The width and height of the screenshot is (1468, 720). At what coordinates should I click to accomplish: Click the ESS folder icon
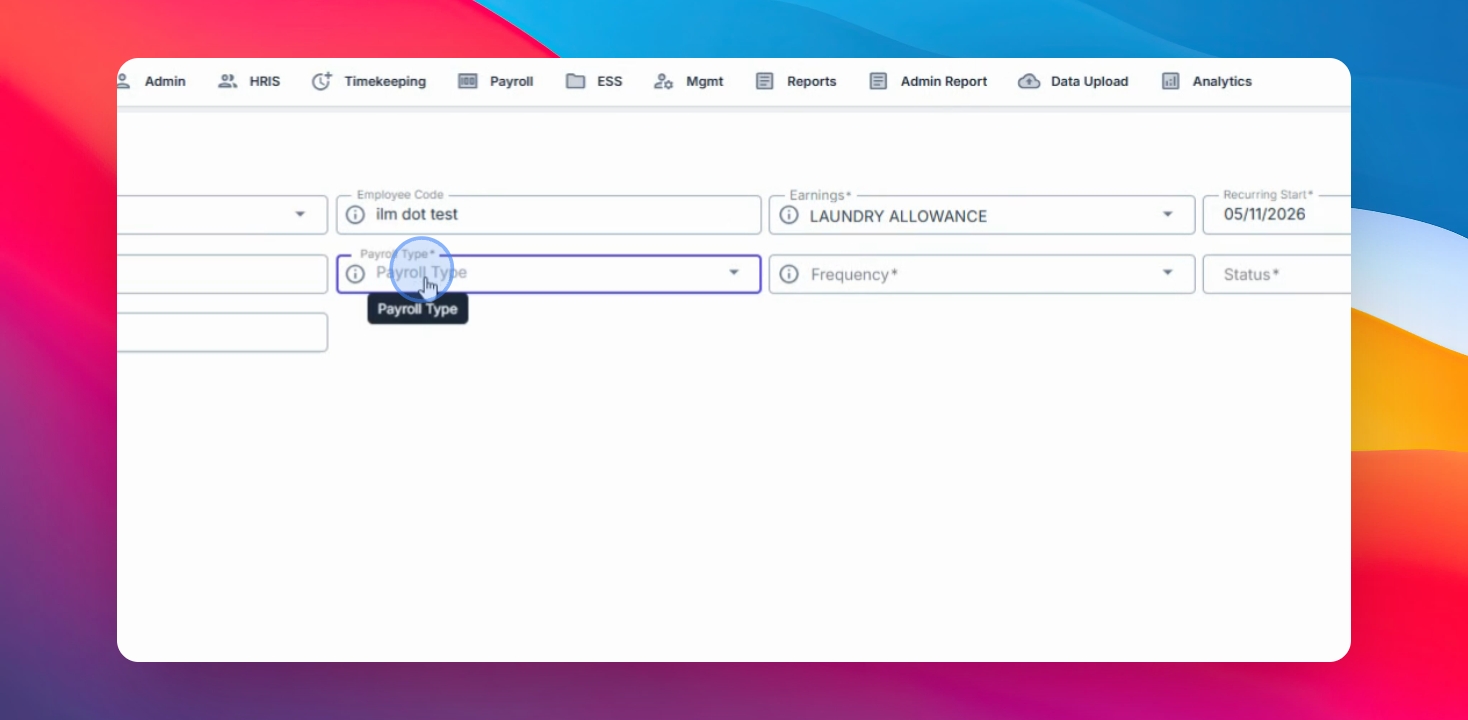click(x=575, y=81)
